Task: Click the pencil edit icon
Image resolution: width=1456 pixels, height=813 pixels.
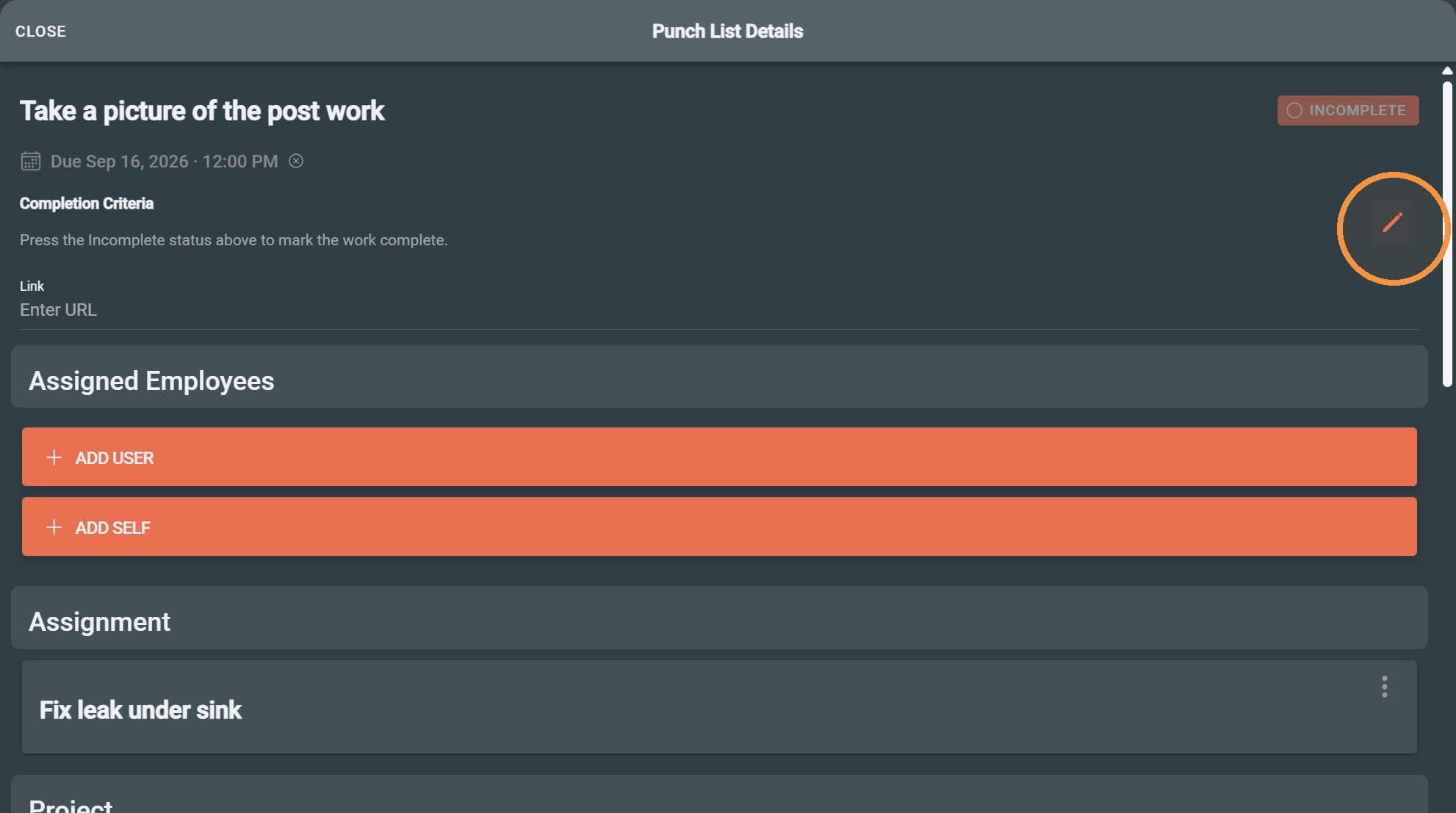Action: coord(1392,223)
